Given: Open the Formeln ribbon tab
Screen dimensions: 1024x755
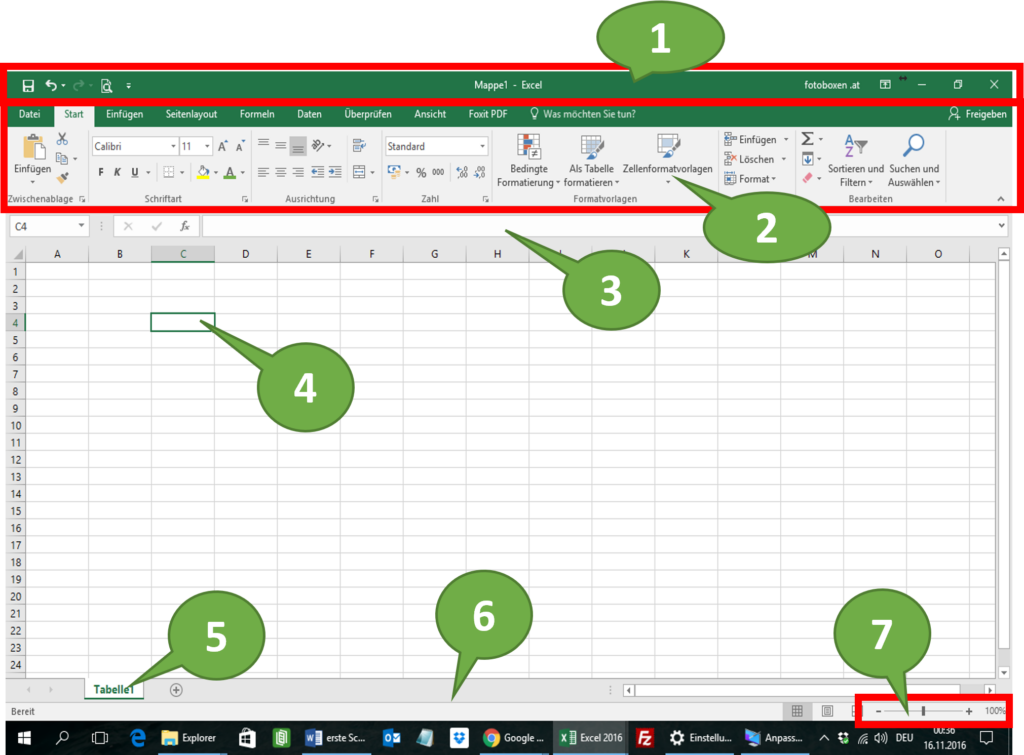Looking at the screenshot, I should [257, 114].
